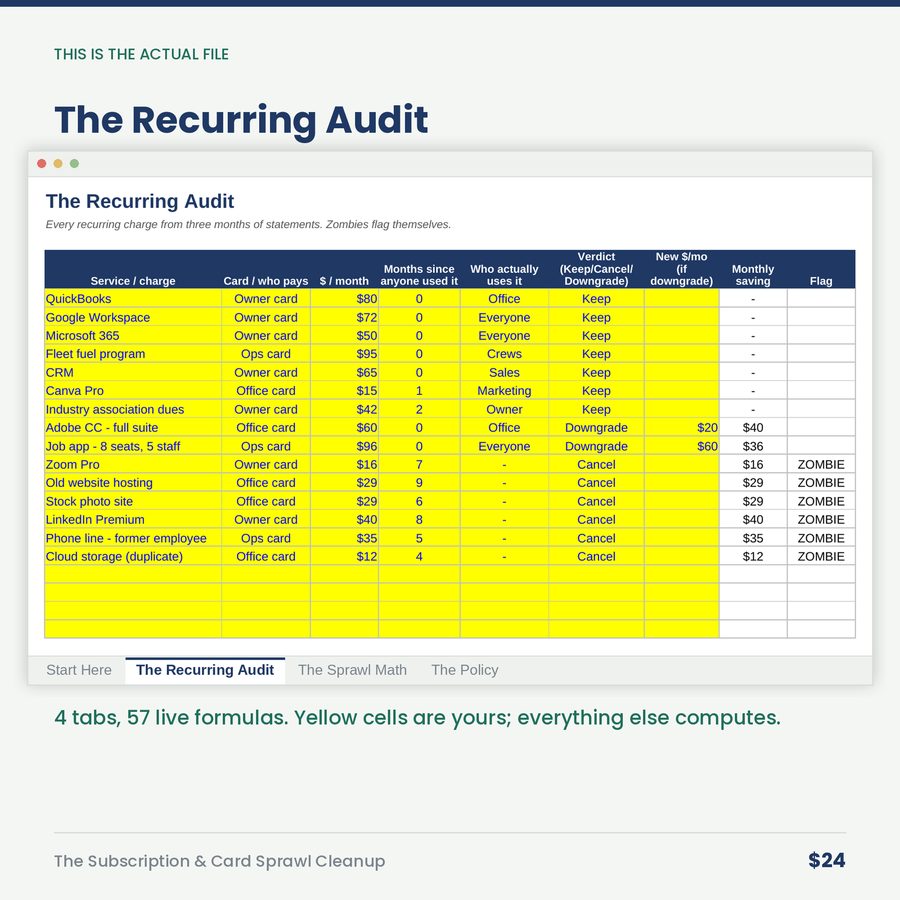Select The Recurring Audit sheet tab

(205, 670)
